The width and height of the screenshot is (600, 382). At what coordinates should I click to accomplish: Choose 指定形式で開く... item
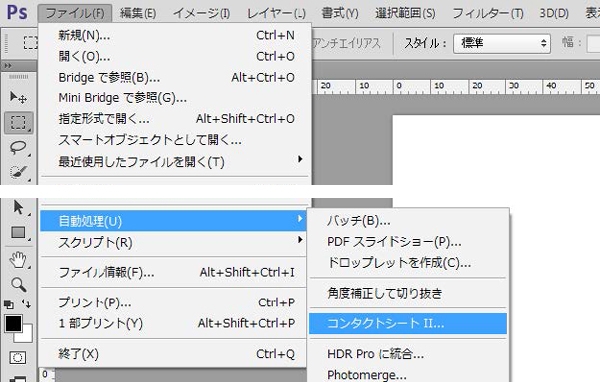pyautogui.click(x=176, y=119)
